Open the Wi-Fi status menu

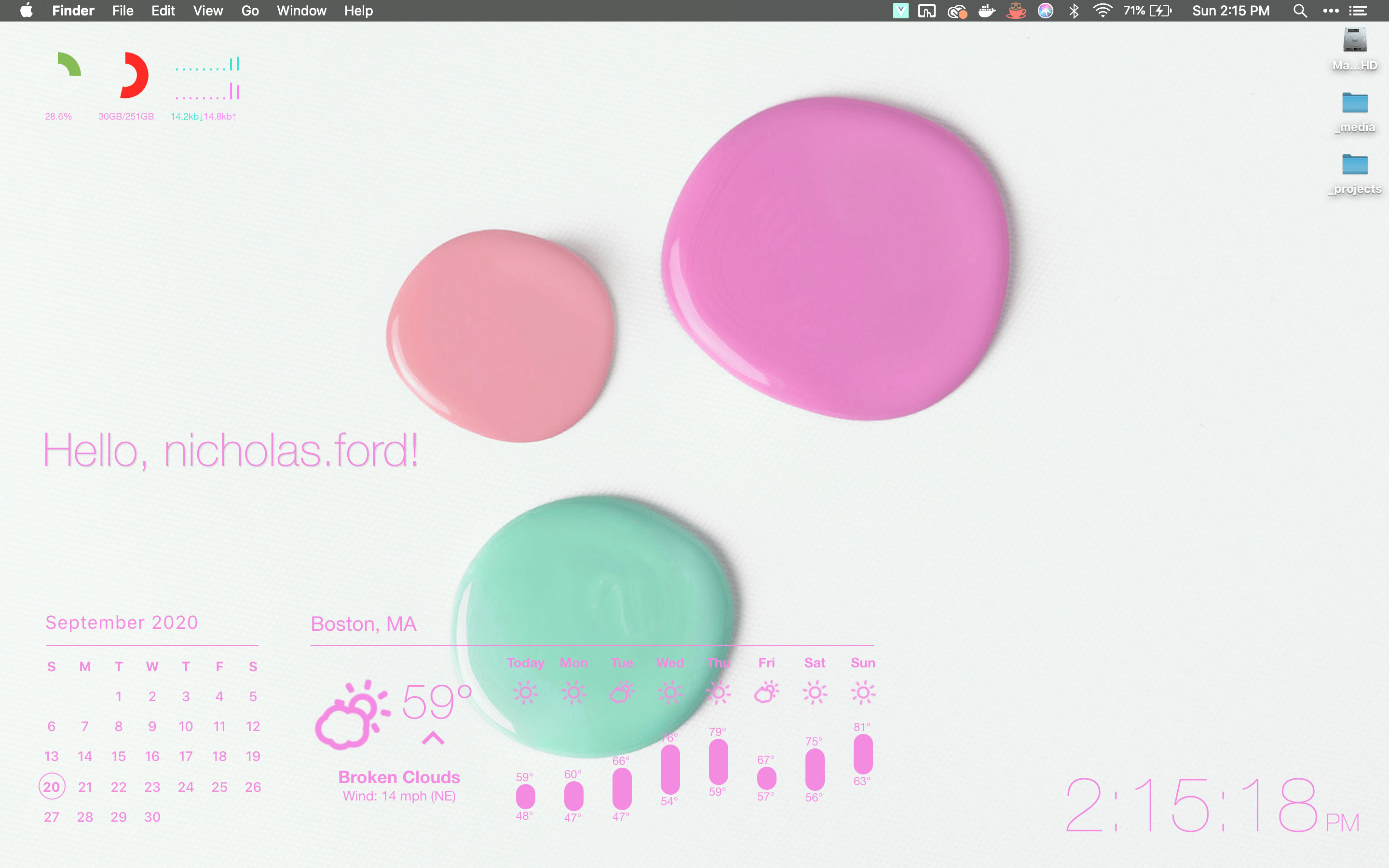pos(1102,11)
